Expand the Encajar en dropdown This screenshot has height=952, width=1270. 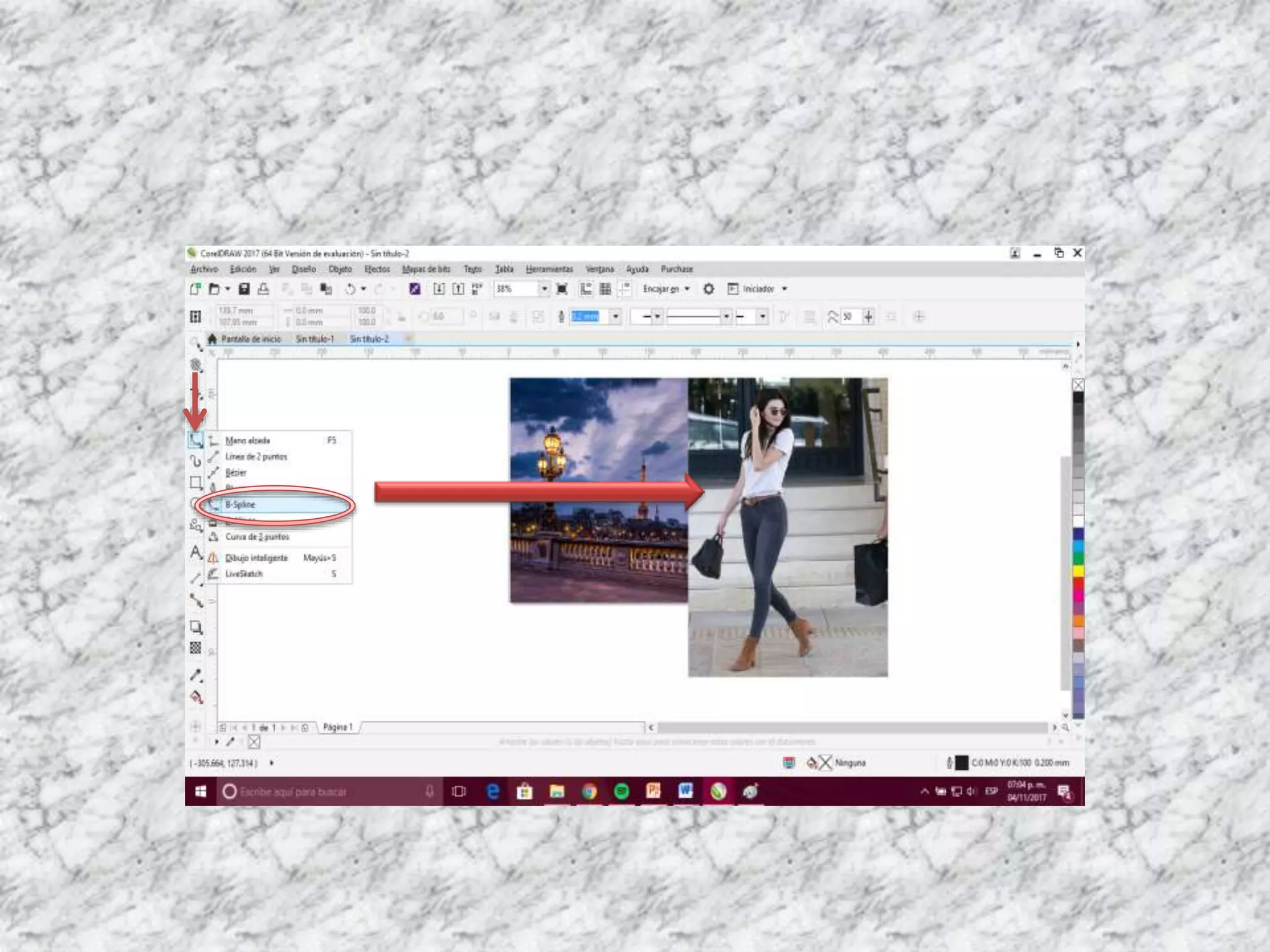686,289
